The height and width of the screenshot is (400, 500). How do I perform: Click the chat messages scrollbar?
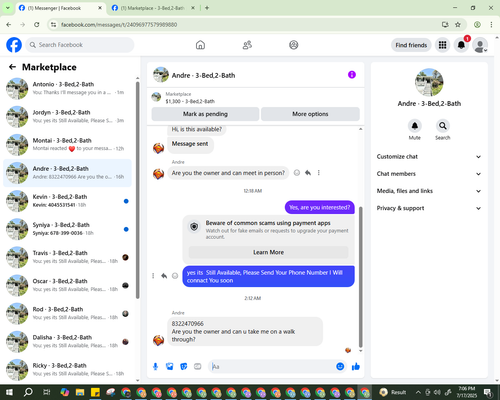coord(360,277)
